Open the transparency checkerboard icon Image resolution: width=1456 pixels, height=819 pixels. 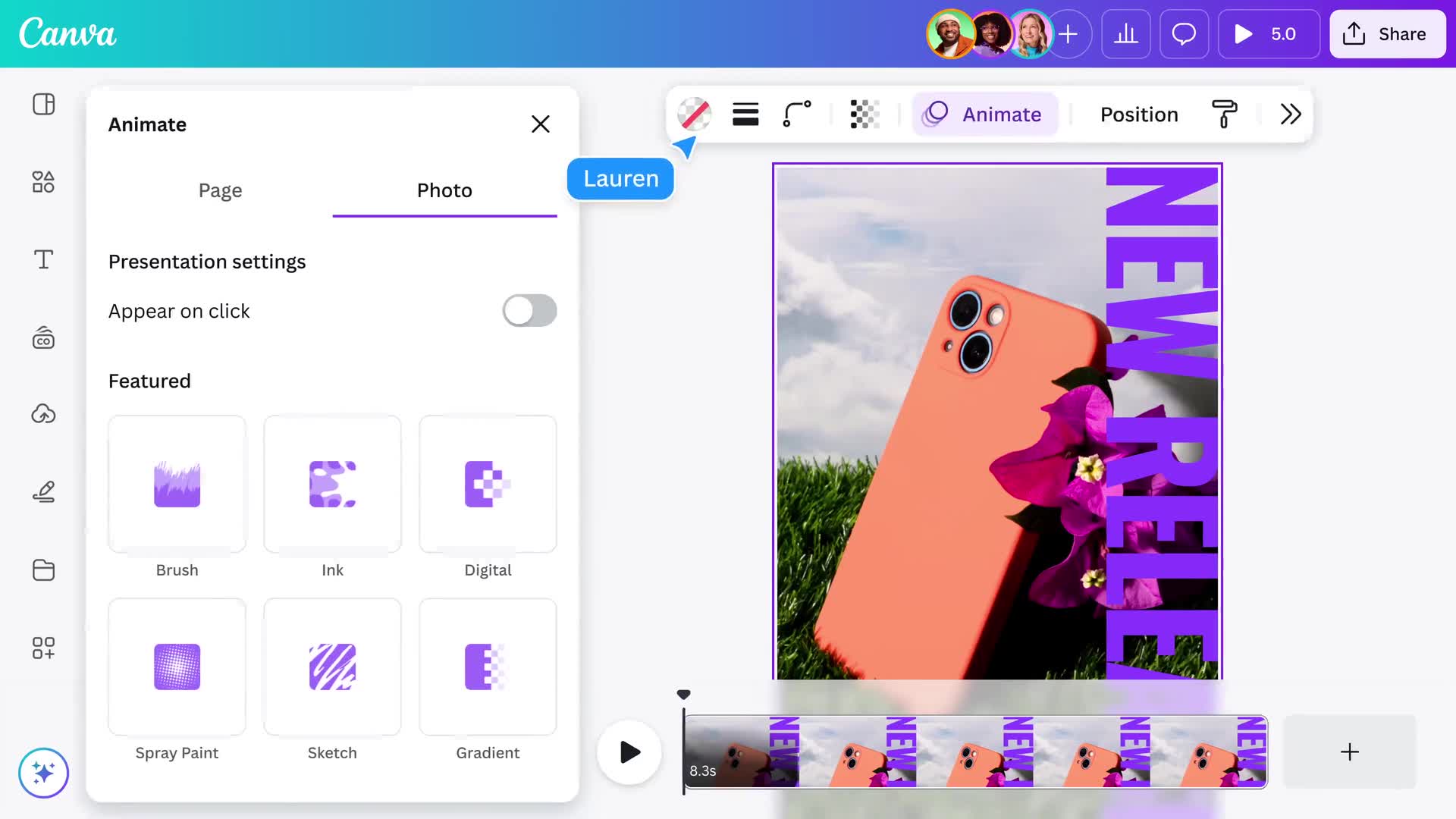(864, 115)
